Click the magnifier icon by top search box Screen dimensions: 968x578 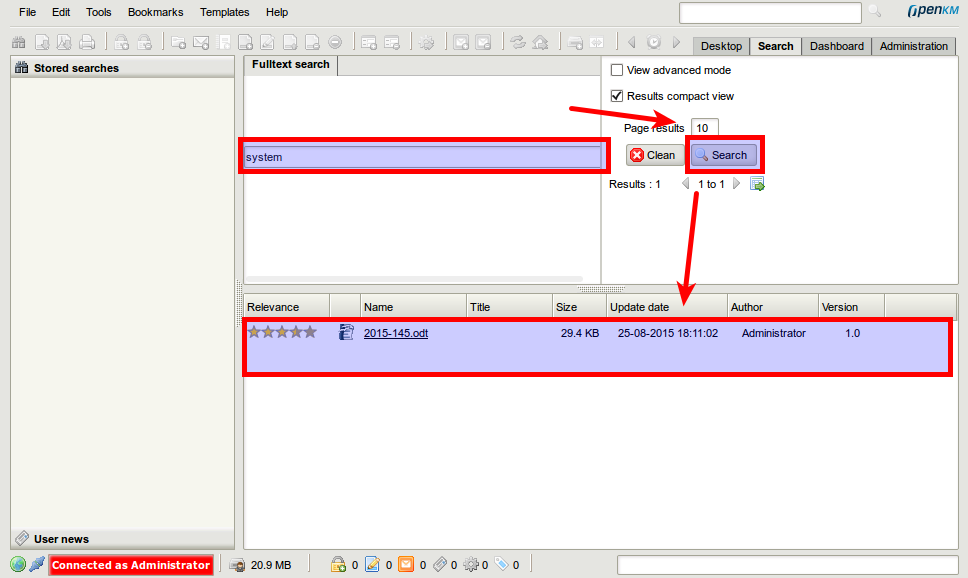coord(874,12)
